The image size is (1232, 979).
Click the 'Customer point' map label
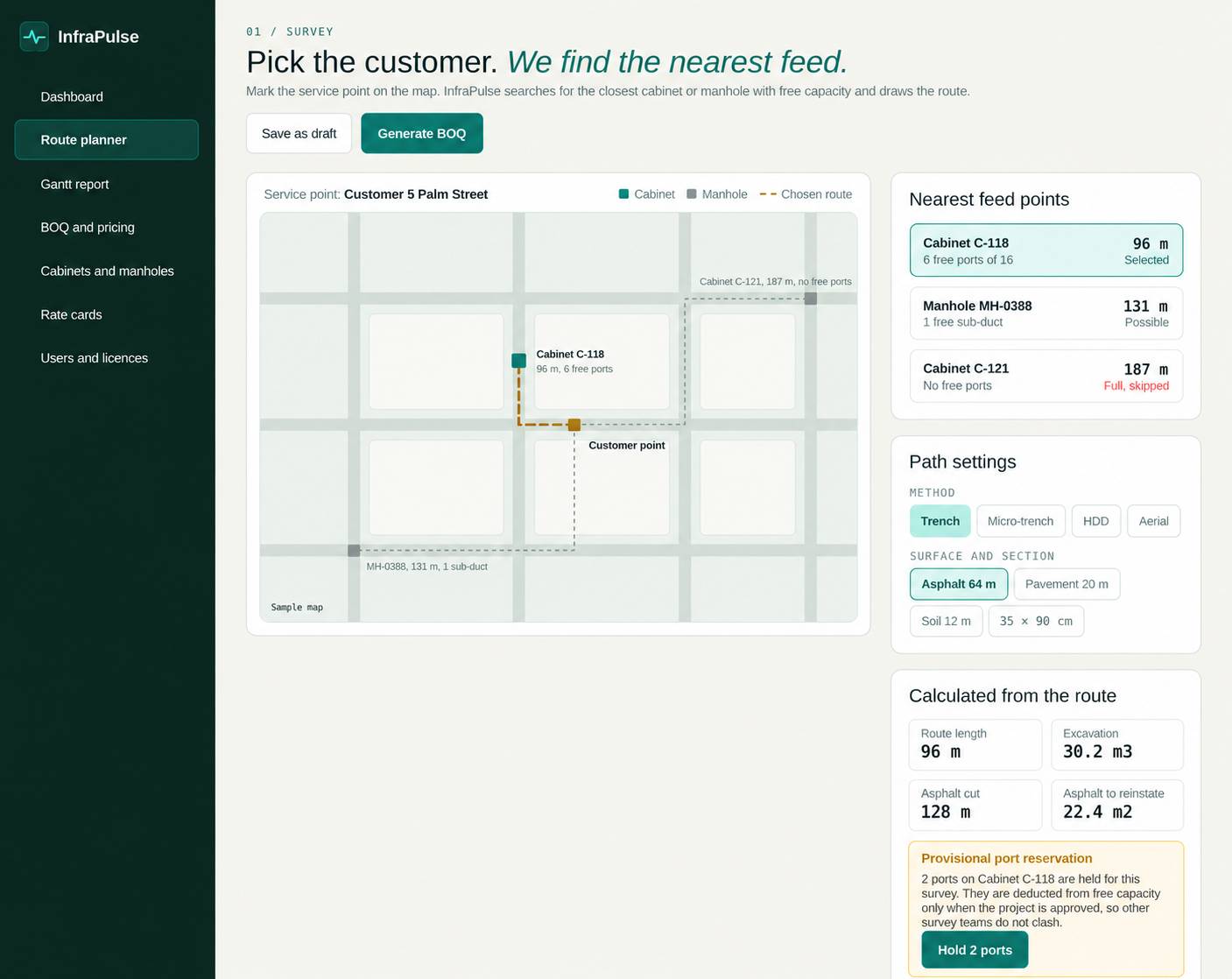click(x=627, y=446)
